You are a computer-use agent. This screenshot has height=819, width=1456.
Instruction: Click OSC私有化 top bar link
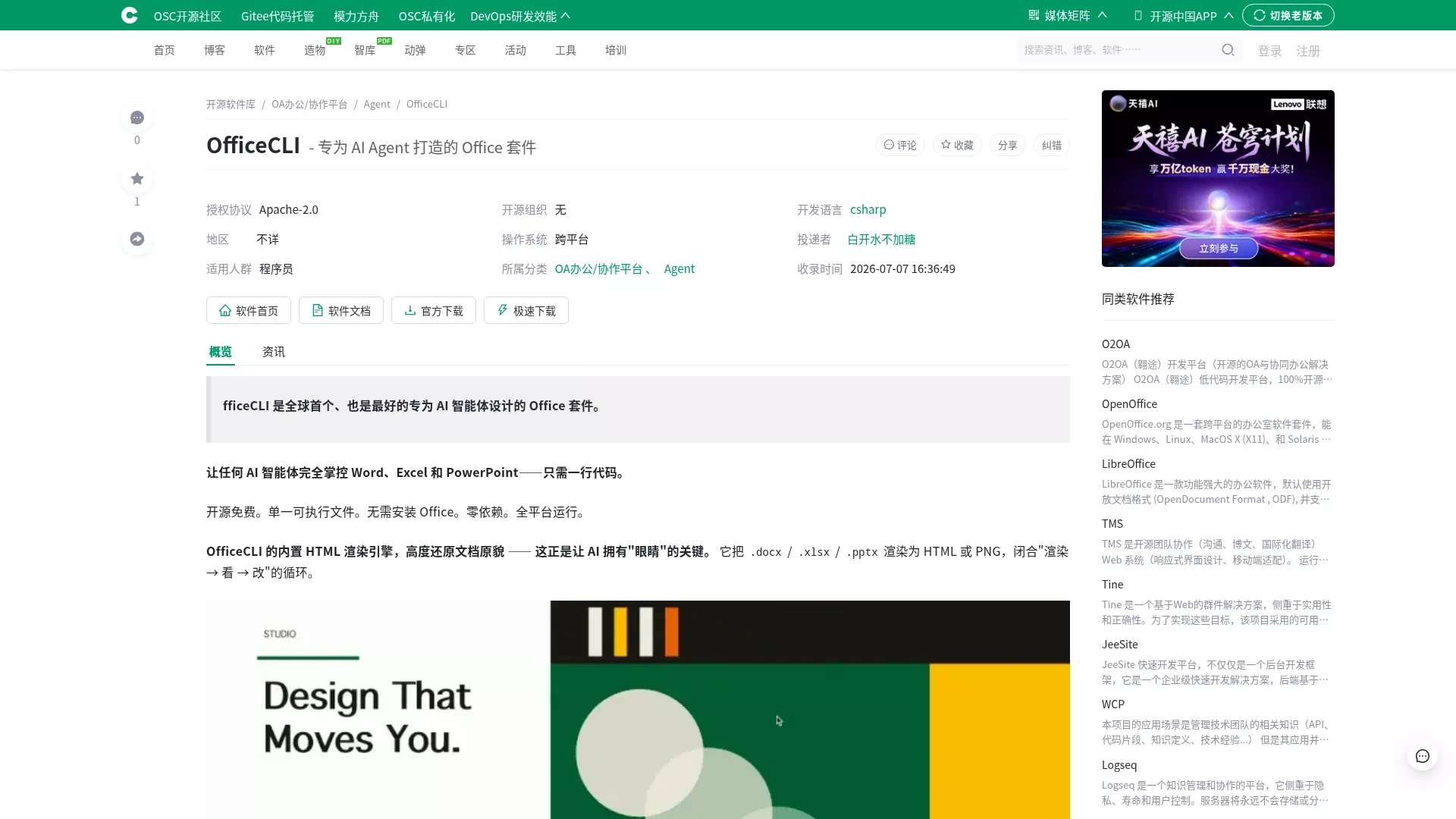coord(427,16)
